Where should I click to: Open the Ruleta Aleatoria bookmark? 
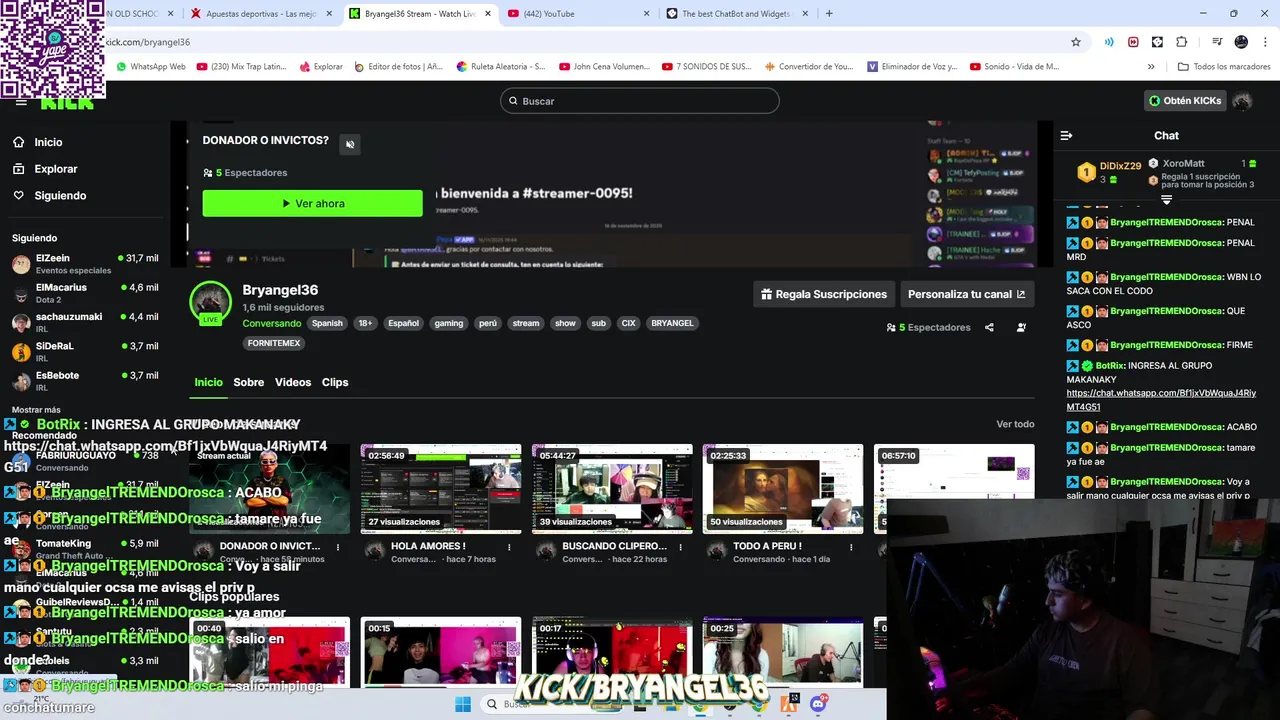[x=500, y=67]
